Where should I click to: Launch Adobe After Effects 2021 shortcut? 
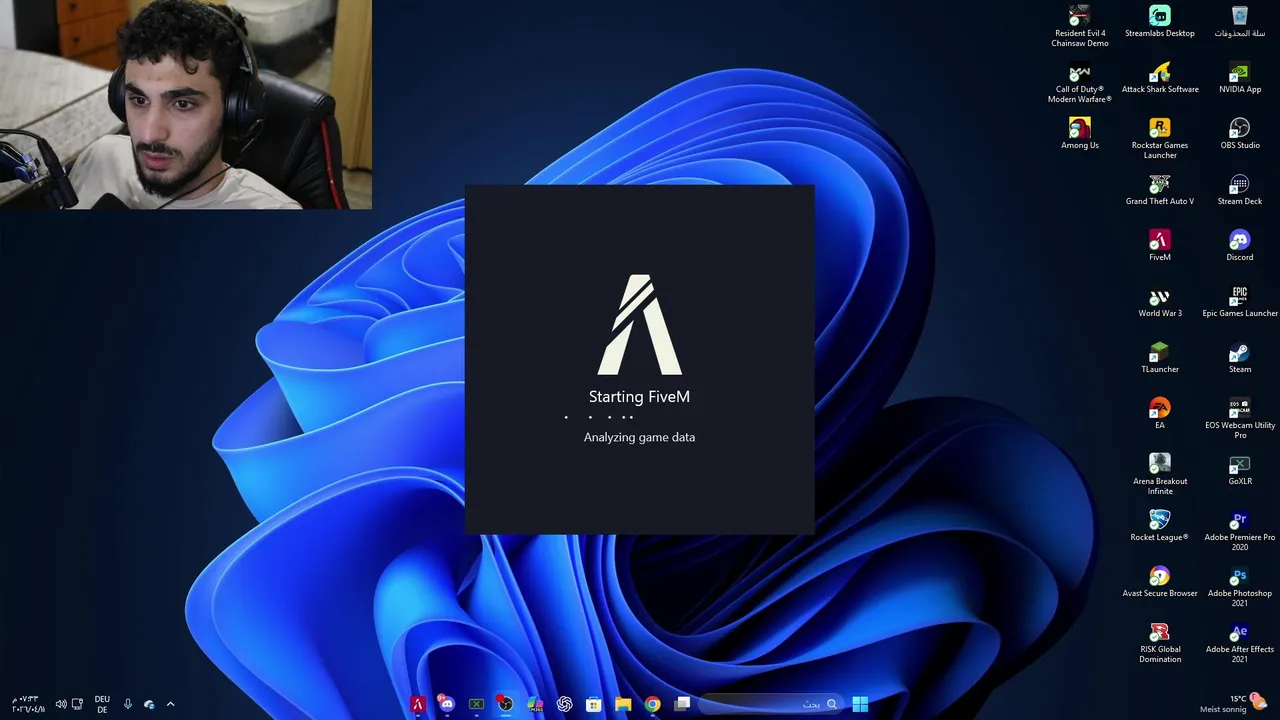[x=1239, y=643]
